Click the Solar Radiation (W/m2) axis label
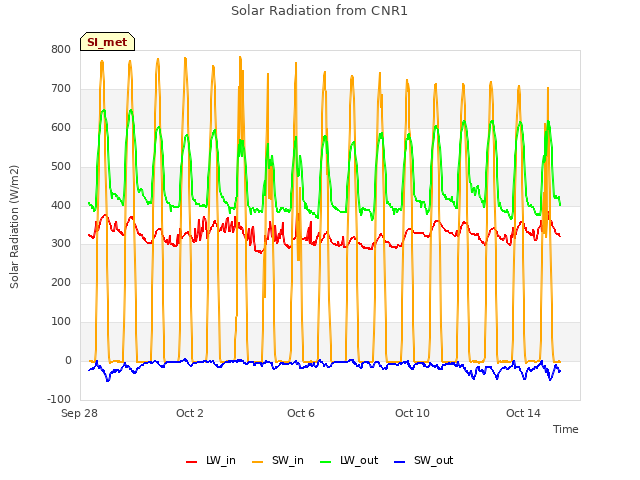 pyautogui.click(x=14, y=227)
